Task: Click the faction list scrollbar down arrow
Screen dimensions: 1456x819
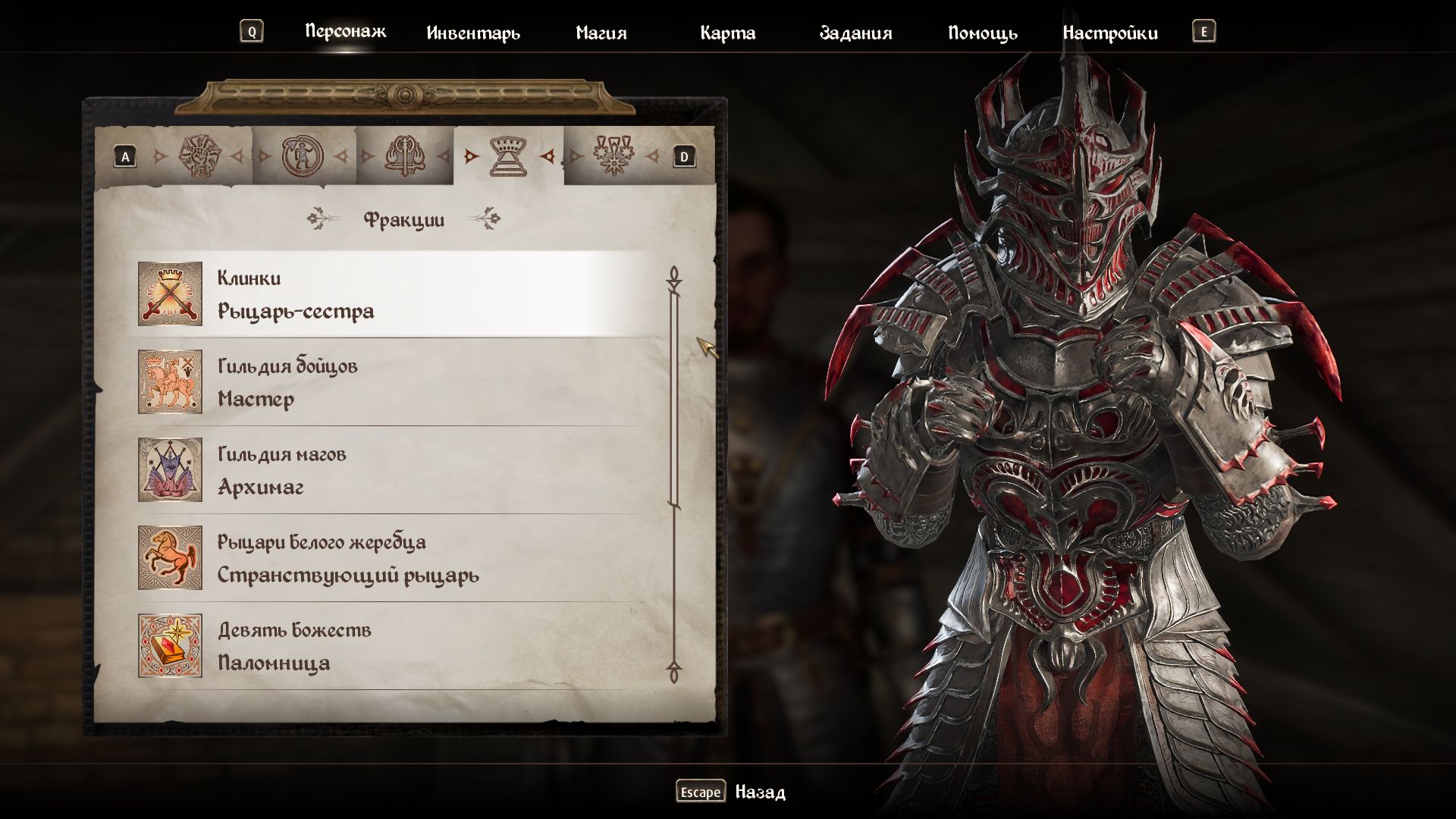Action: click(x=673, y=672)
